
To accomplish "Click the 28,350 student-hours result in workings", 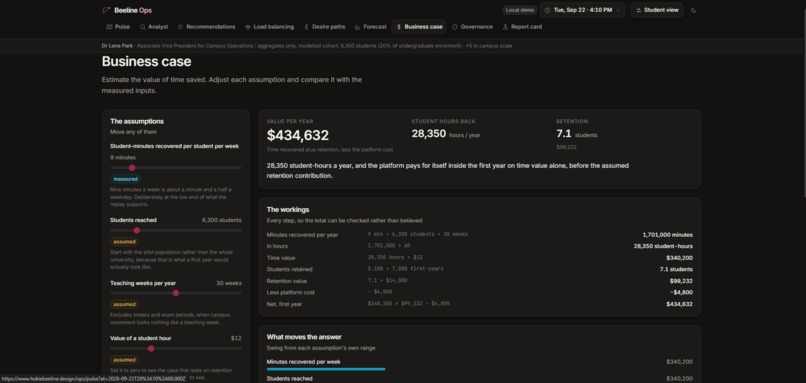I will [x=663, y=246].
